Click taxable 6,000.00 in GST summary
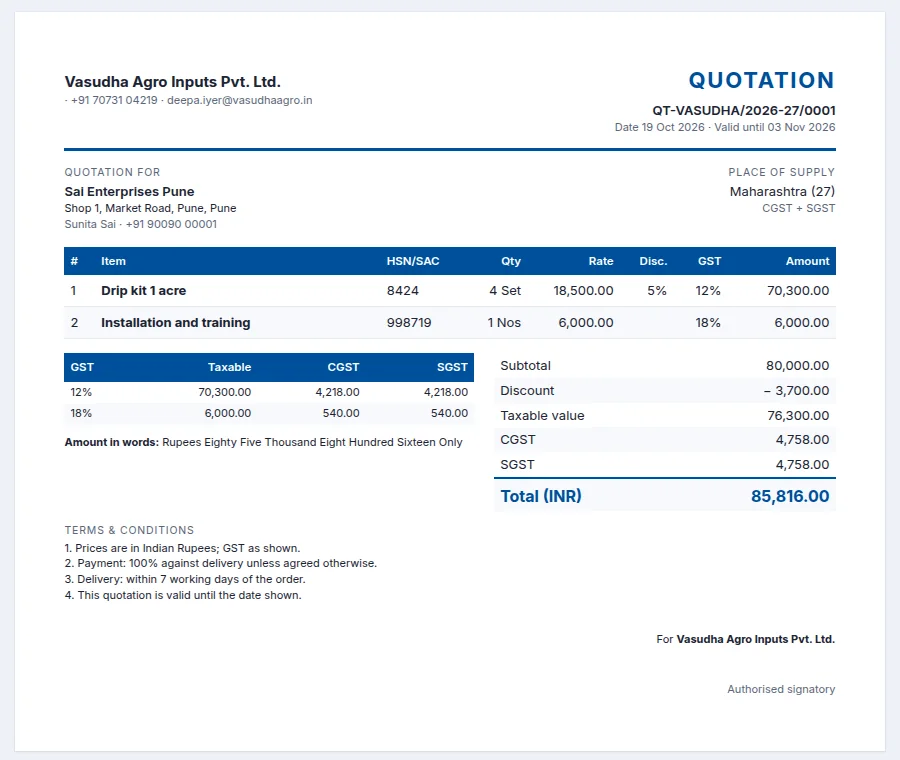 [x=228, y=413]
